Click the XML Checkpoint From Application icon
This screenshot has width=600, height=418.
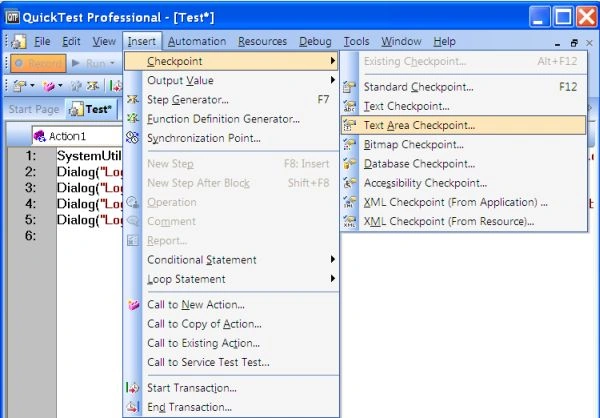coord(349,202)
